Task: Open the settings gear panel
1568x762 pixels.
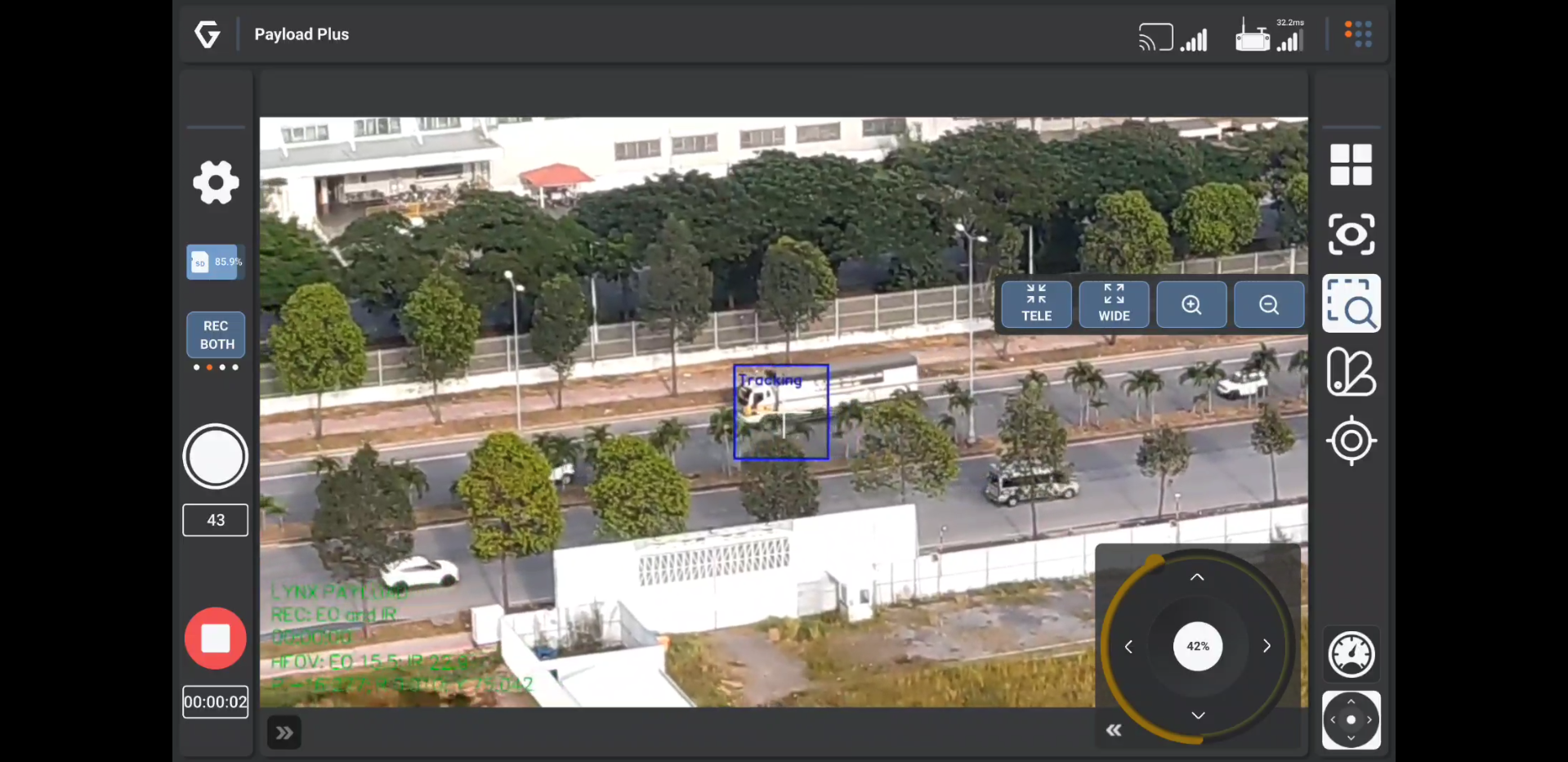Action: (x=215, y=182)
